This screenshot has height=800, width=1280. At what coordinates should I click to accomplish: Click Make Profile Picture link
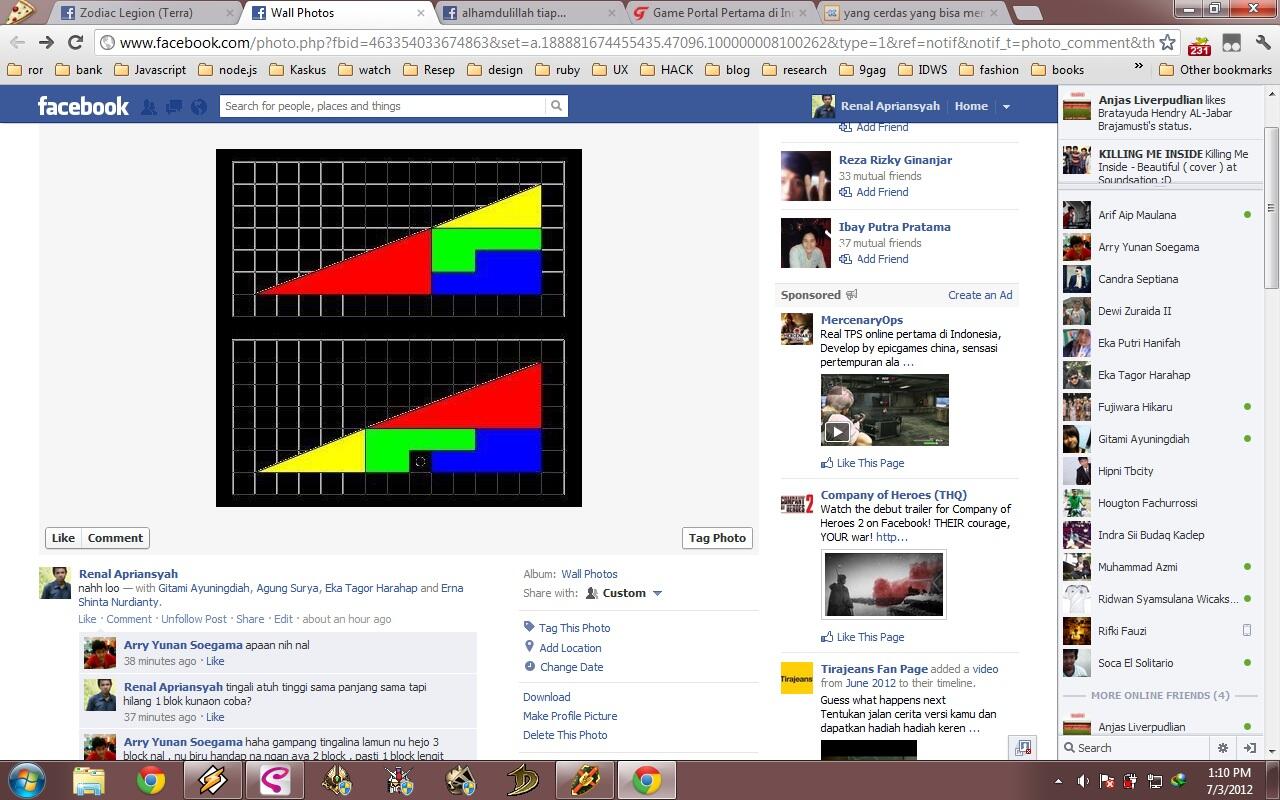click(x=570, y=716)
